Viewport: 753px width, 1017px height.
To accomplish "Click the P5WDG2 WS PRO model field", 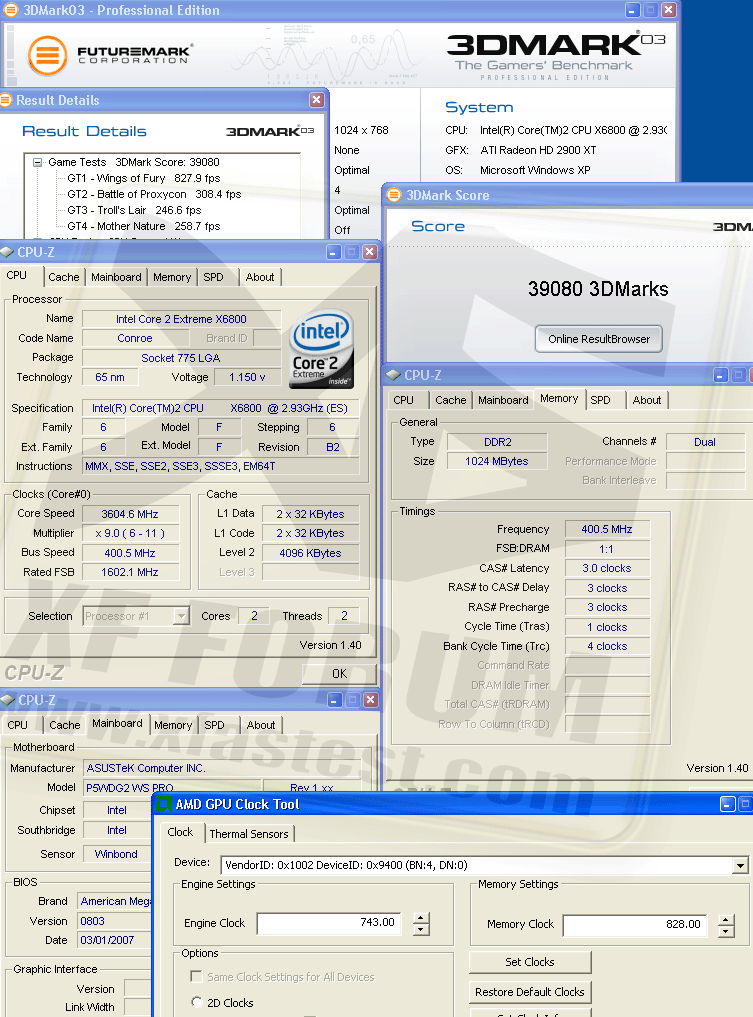I will click(x=173, y=787).
